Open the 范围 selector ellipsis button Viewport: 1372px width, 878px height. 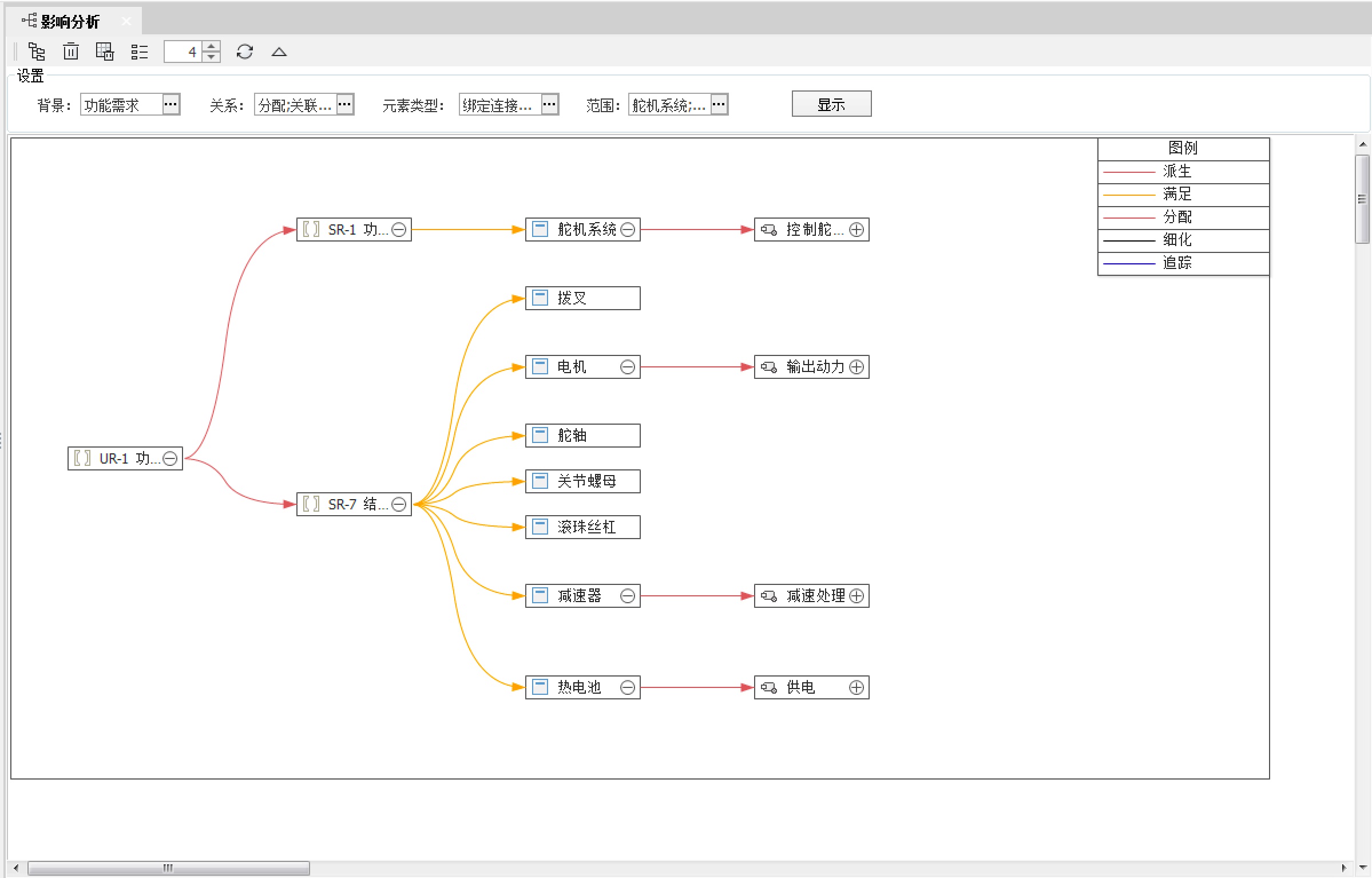[719, 105]
